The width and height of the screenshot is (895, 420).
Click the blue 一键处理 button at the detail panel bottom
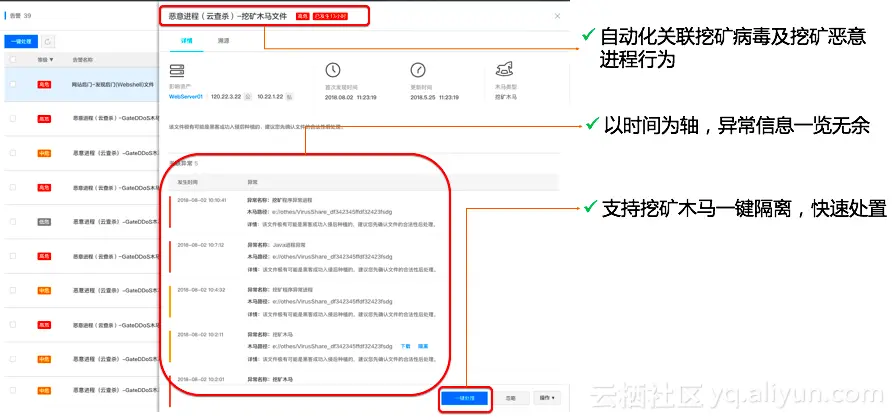[x=465, y=398]
